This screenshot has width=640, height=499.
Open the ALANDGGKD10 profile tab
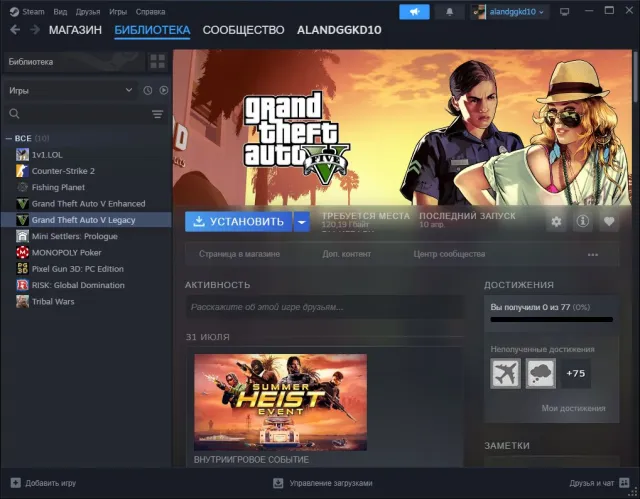339,30
